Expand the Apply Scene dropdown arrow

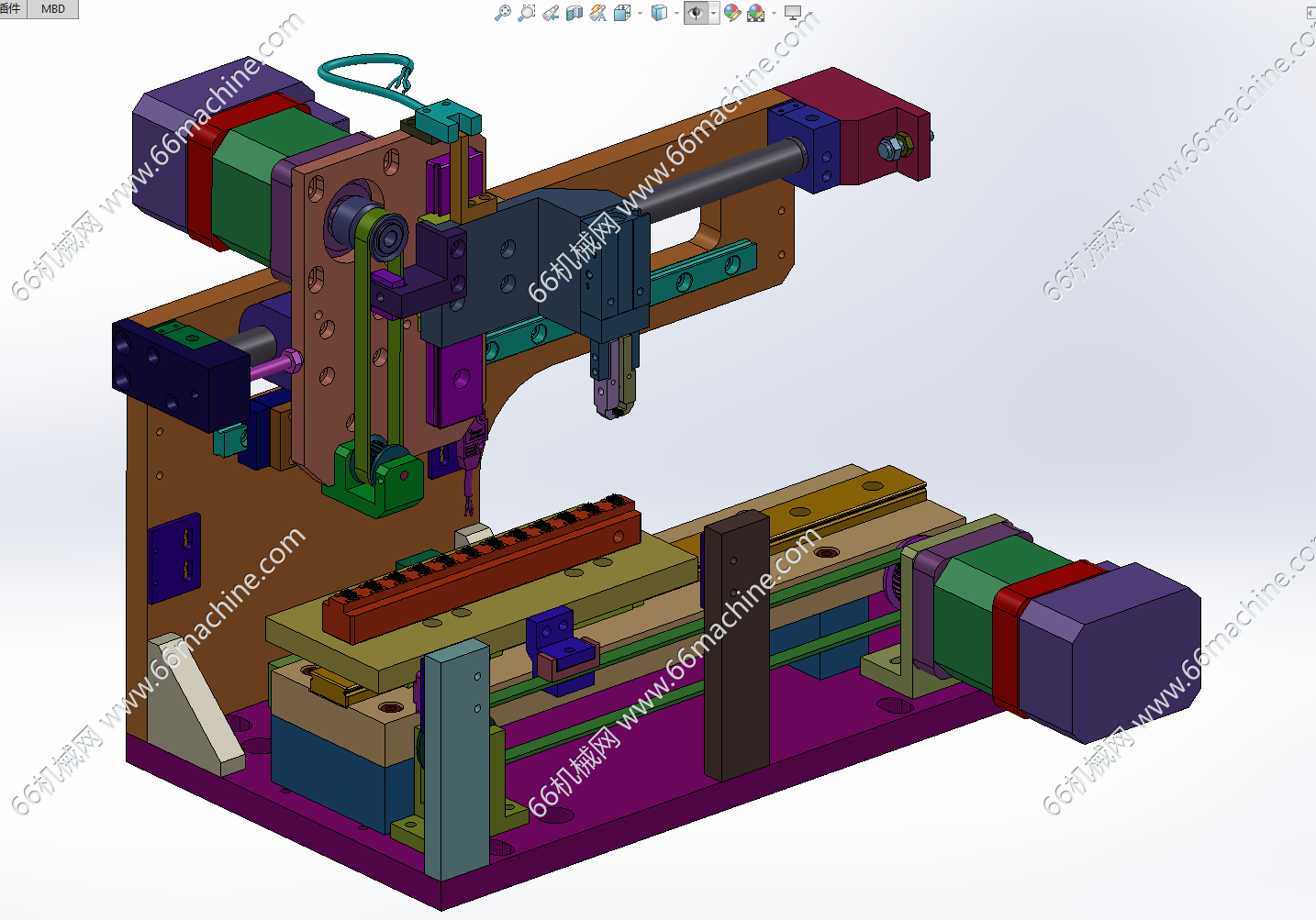pos(774,14)
